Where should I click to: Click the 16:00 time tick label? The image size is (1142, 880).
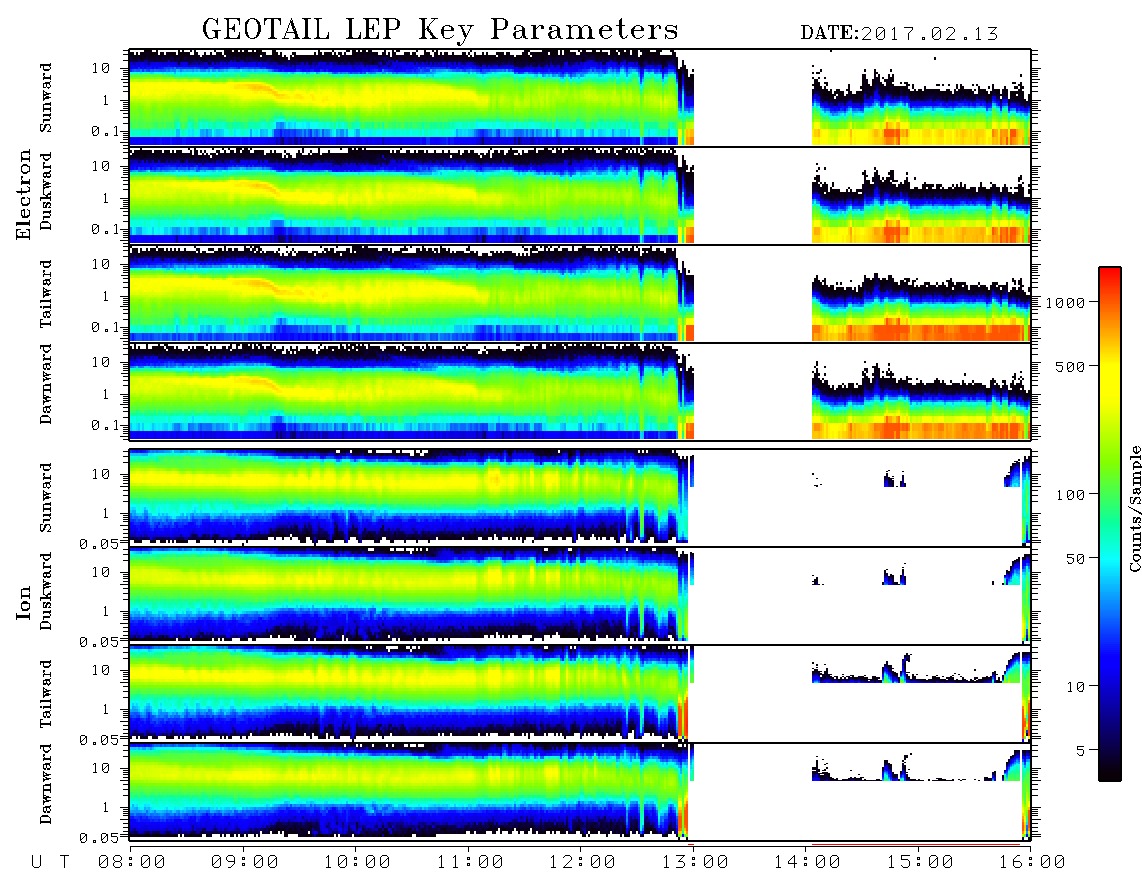click(x=1032, y=862)
